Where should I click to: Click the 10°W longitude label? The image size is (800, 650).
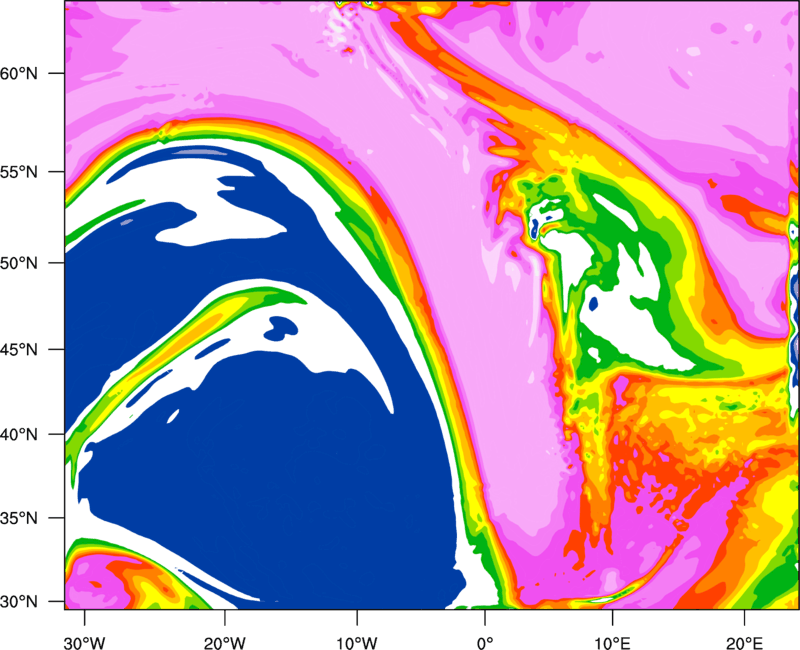[357, 643]
